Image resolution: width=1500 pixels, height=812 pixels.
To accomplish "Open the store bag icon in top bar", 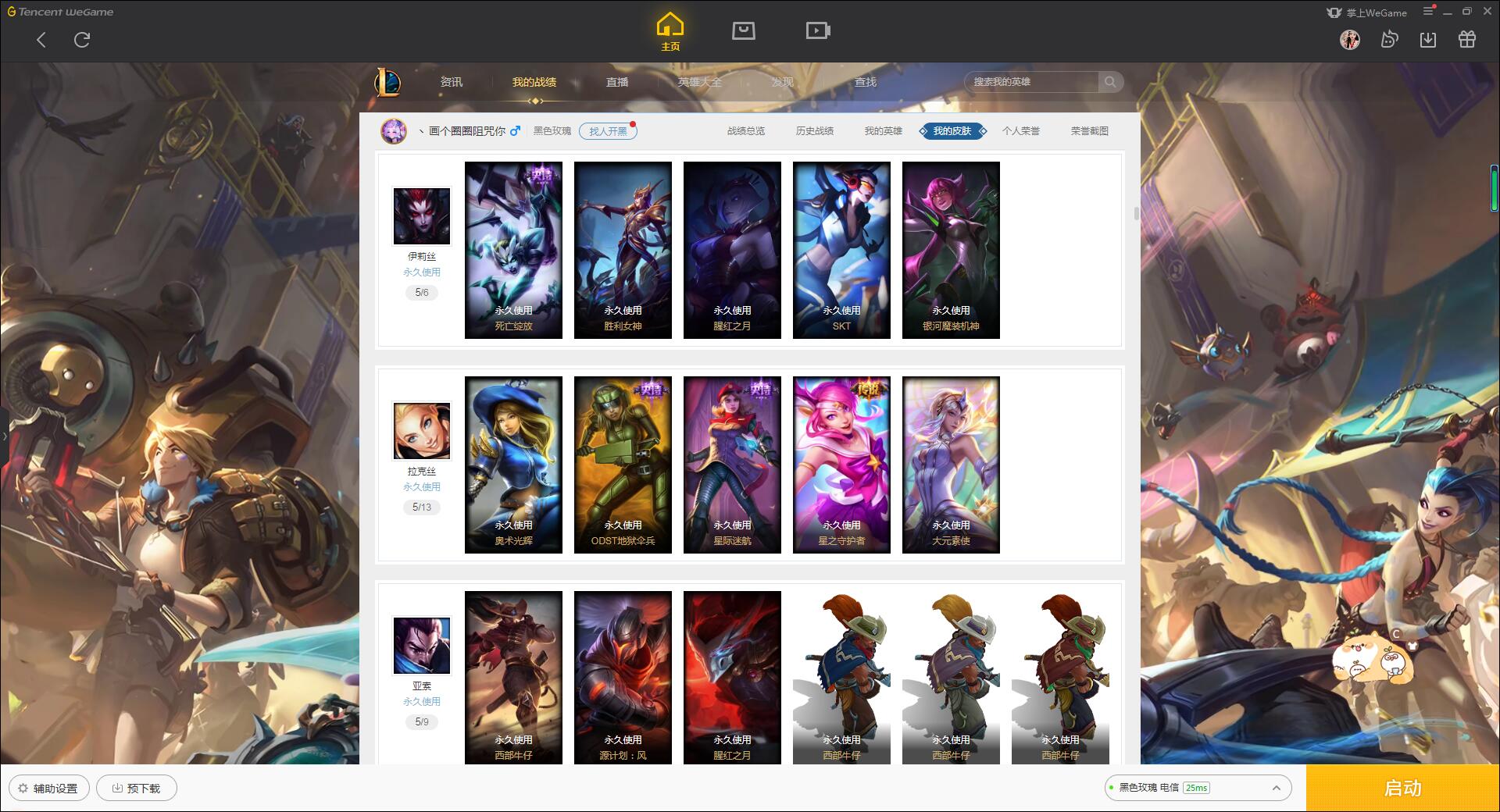I will 743,30.
